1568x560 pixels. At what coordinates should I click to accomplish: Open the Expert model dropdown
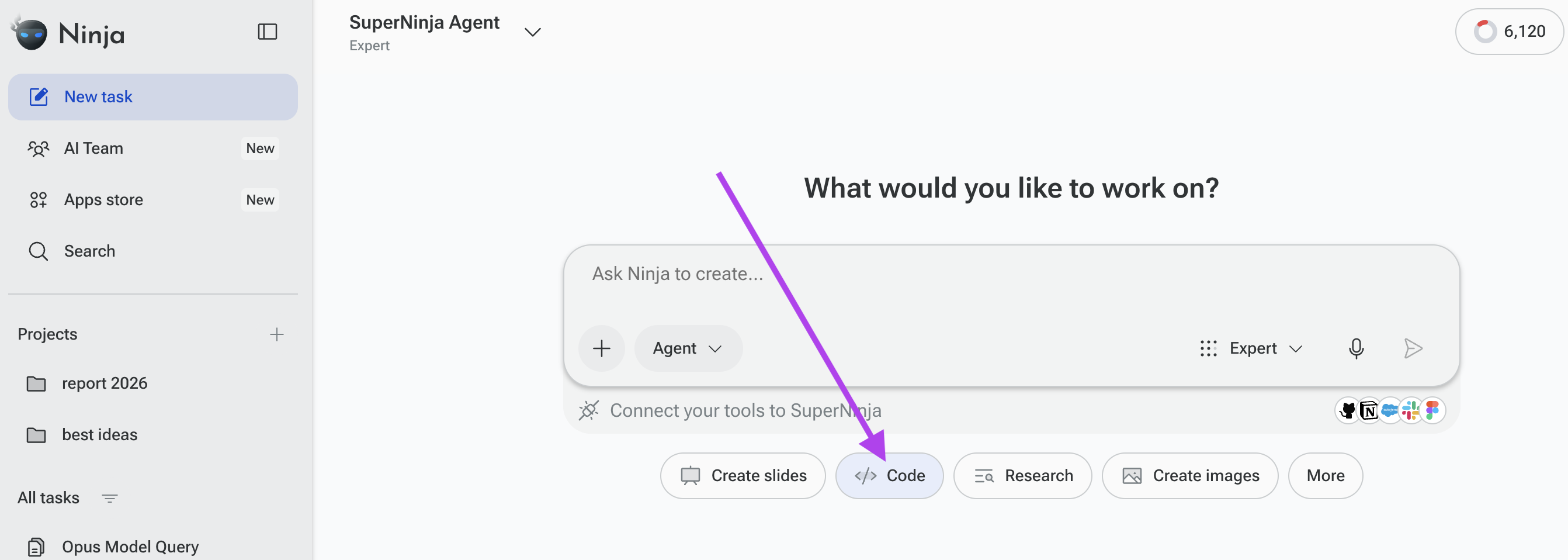pos(1251,348)
